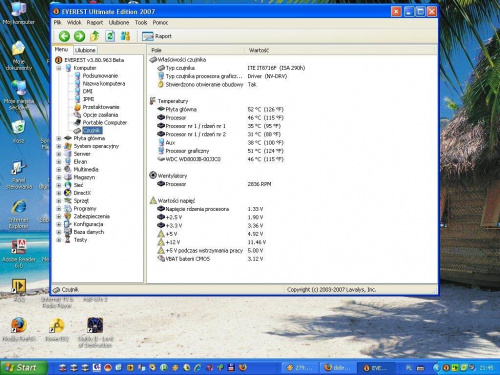Select the WDC WD800JB hard disk row
Viewport: 500px width, 375px height.
220,159
